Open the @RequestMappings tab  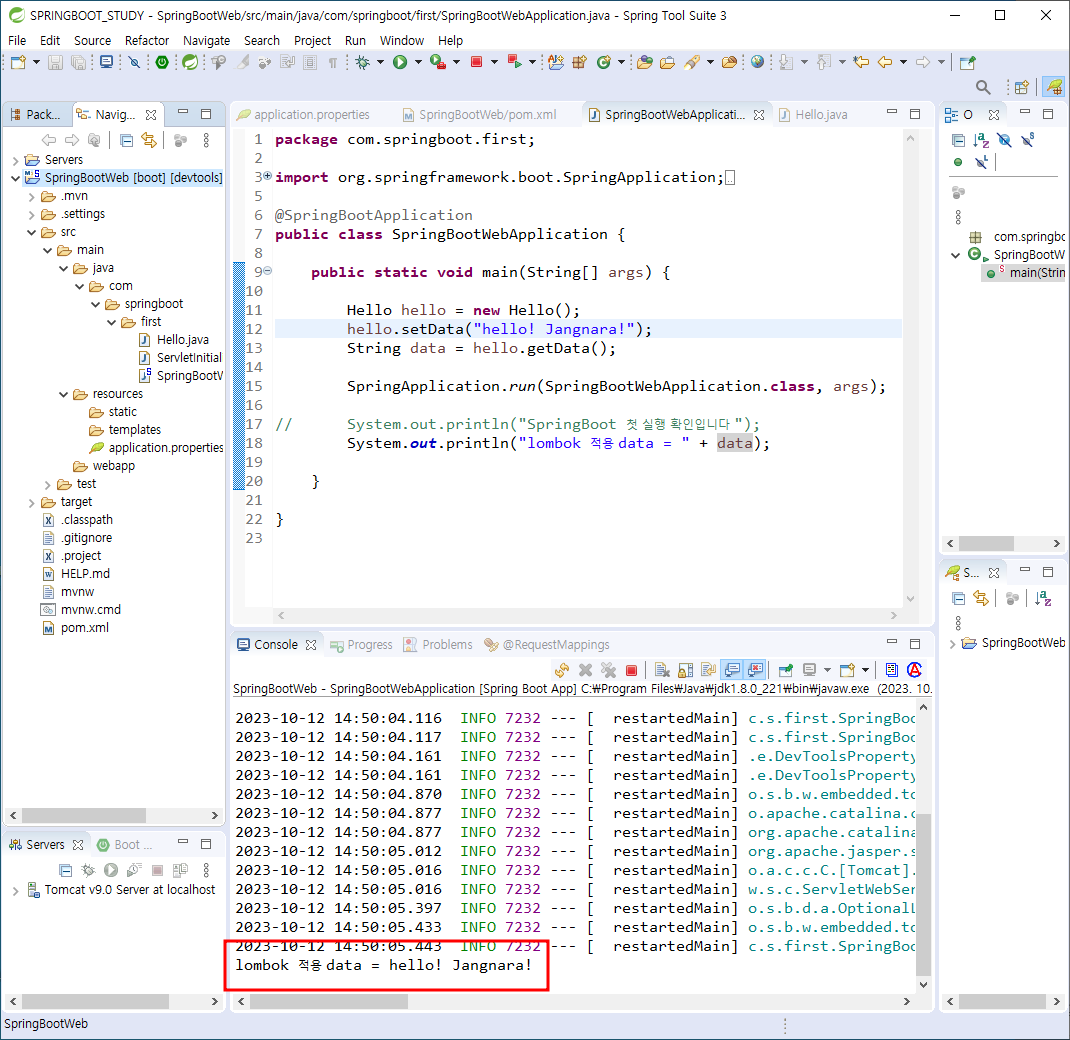tap(547, 645)
